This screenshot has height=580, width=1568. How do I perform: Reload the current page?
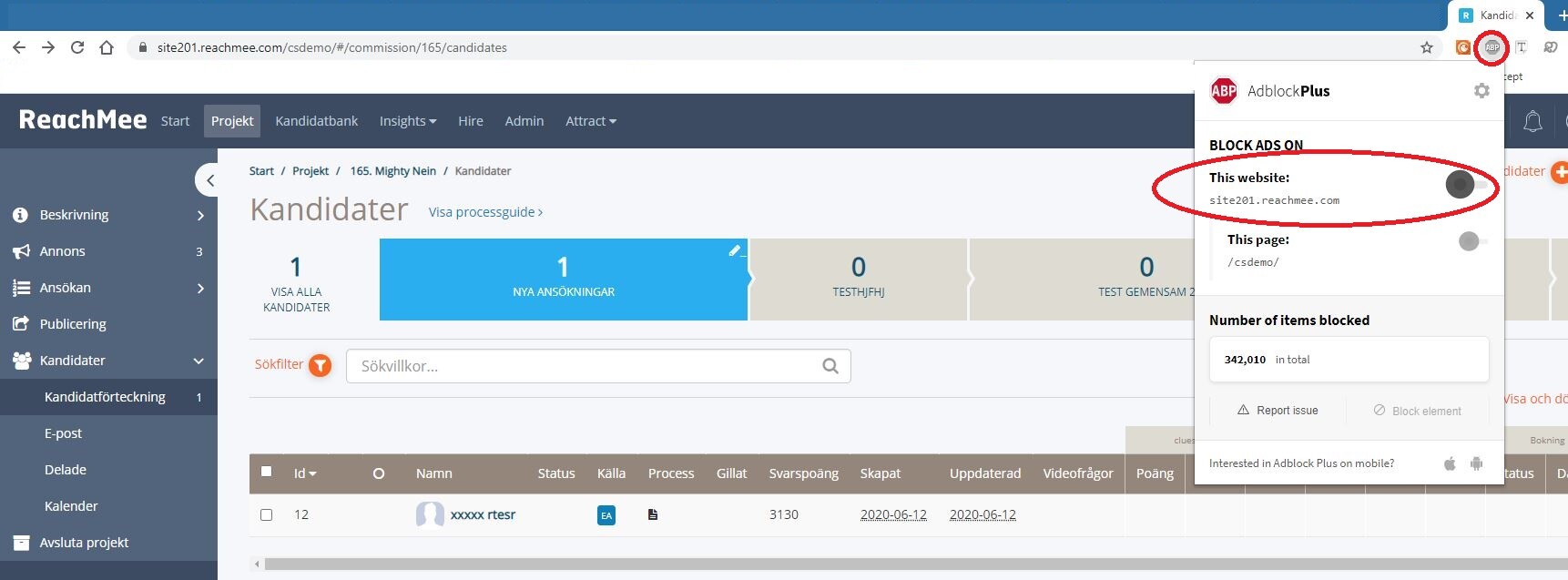(77, 47)
